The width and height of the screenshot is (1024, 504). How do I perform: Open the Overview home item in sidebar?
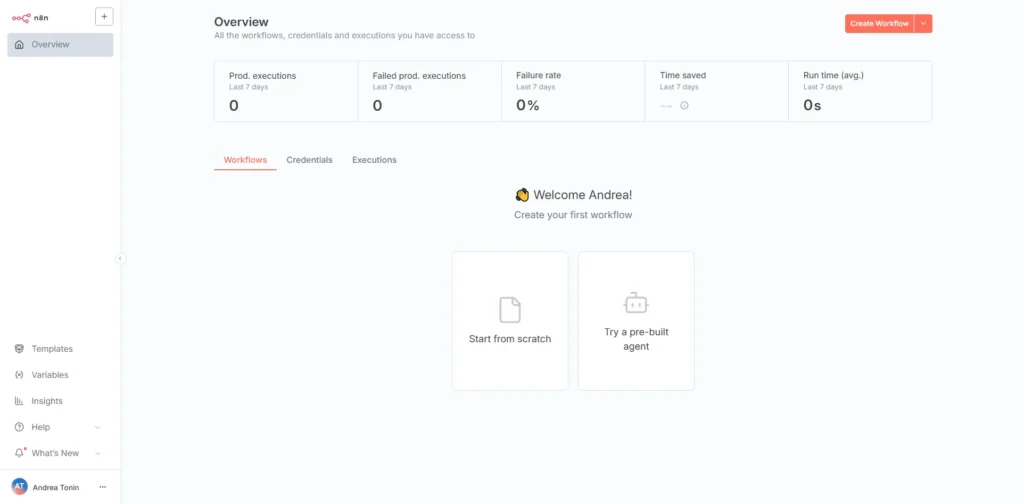(x=60, y=45)
